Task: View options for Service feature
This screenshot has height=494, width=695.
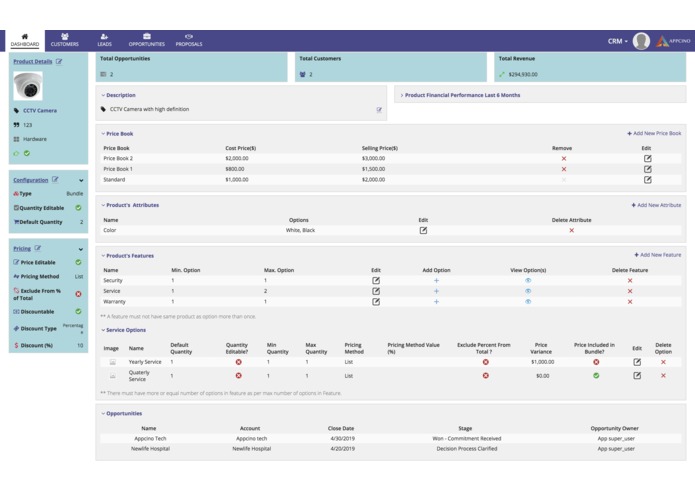Action: [x=528, y=291]
